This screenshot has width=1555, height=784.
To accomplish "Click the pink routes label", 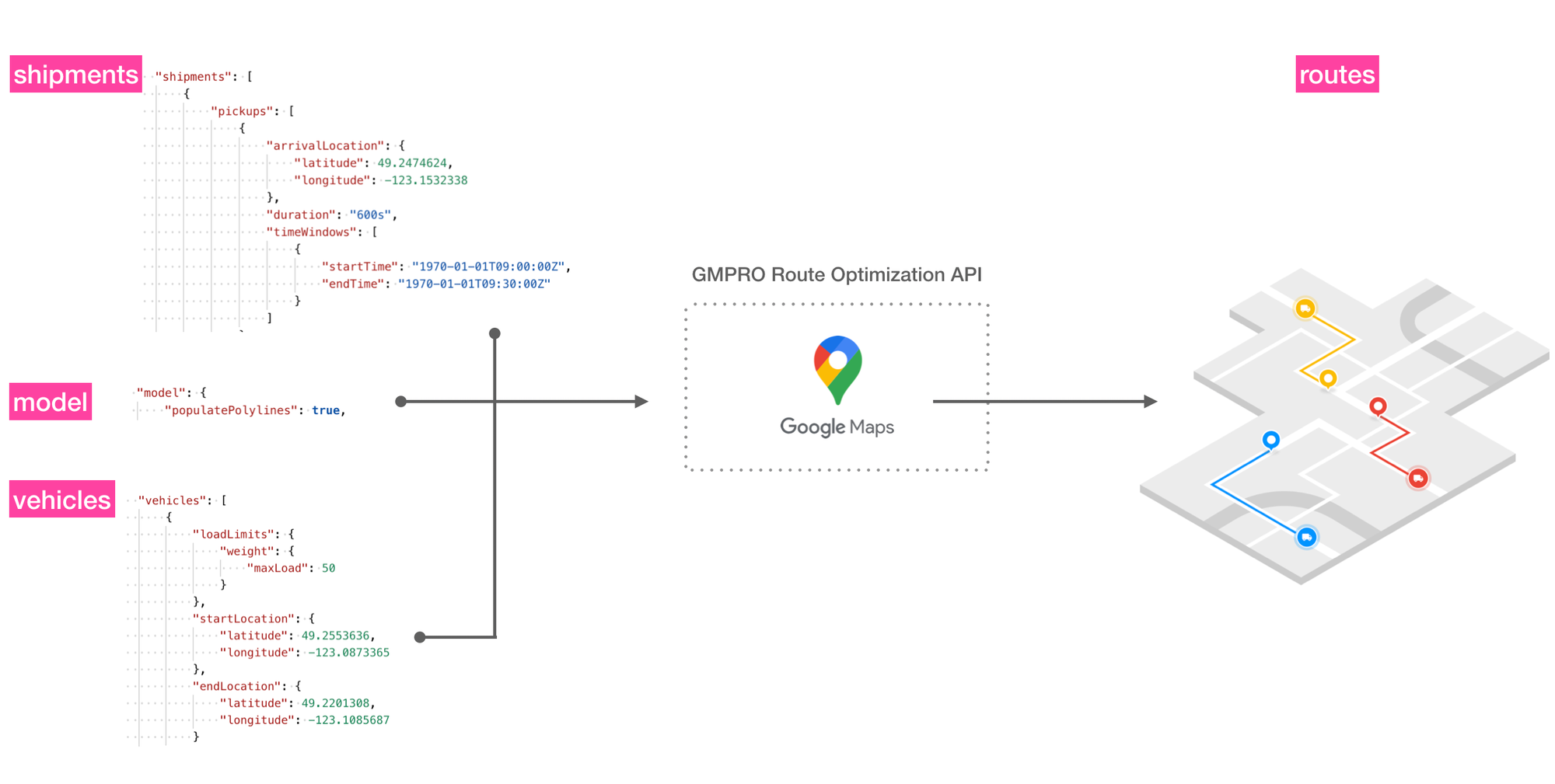I will point(1337,75).
